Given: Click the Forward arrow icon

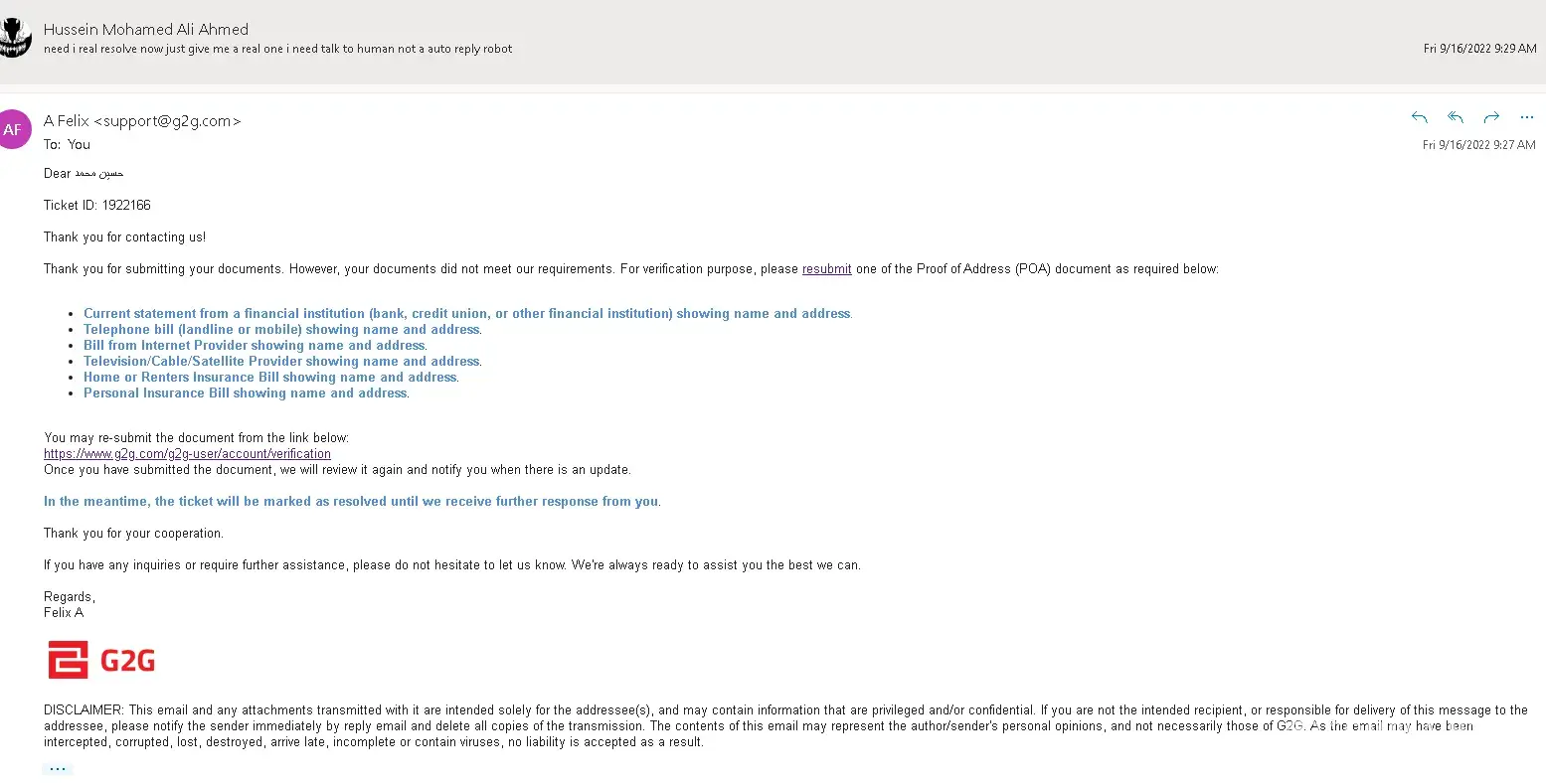Looking at the screenshot, I should pos(1491,117).
